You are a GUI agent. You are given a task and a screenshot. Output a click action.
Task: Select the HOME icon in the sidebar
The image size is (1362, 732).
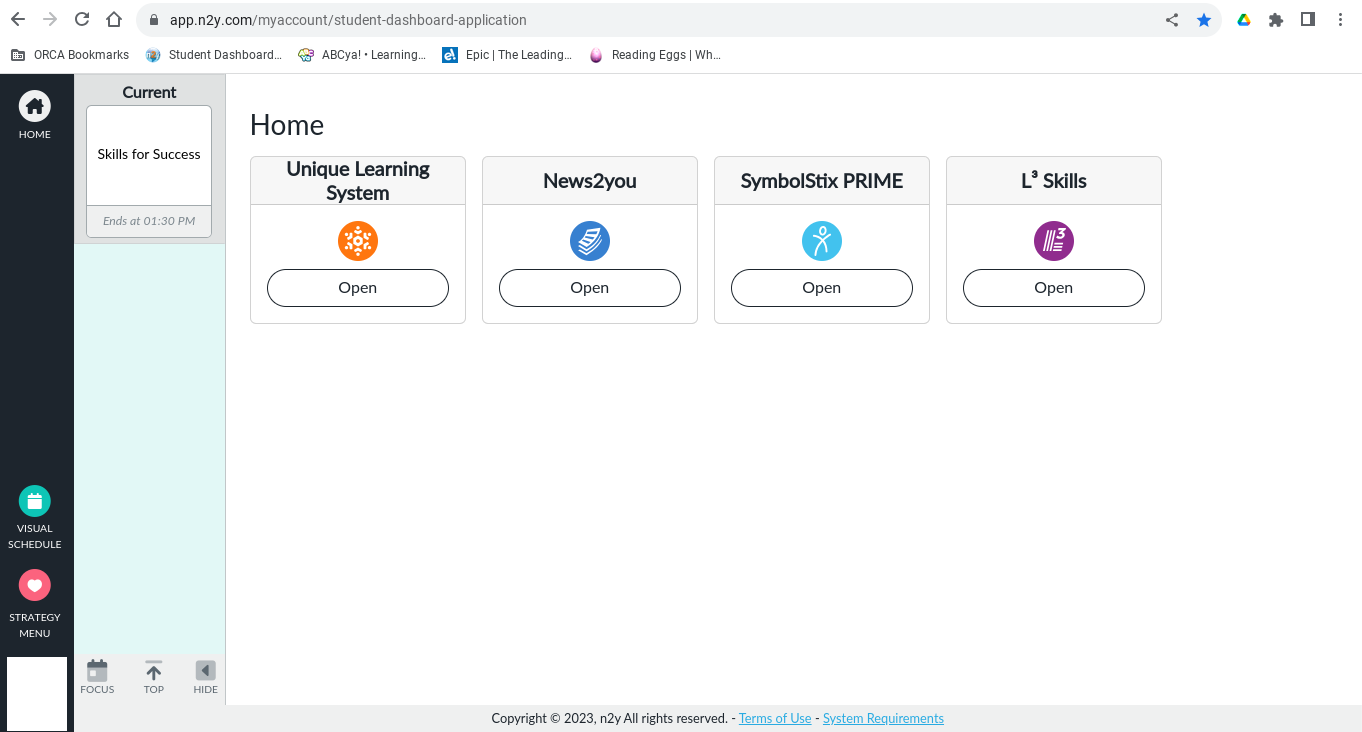[x=35, y=105]
